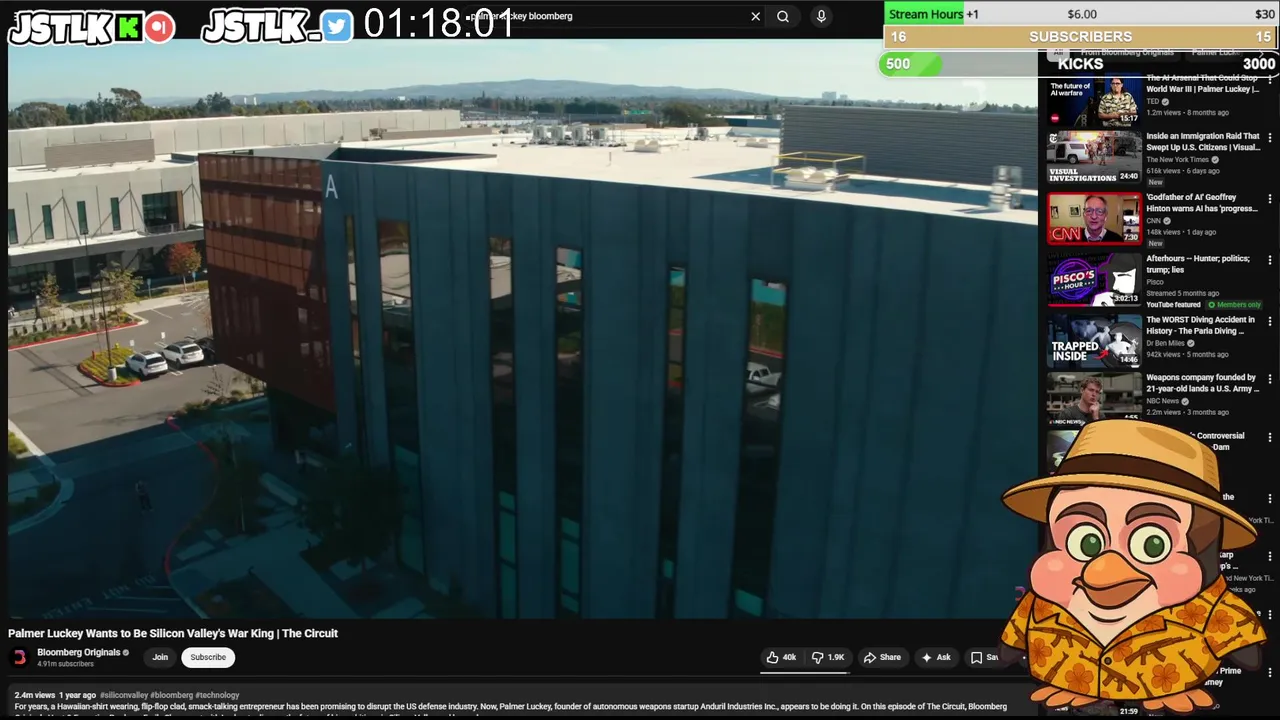Image resolution: width=1280 pixels, height=720 pixels.
Task: Clear the search box with the X icon
Action: coord(756,16)
